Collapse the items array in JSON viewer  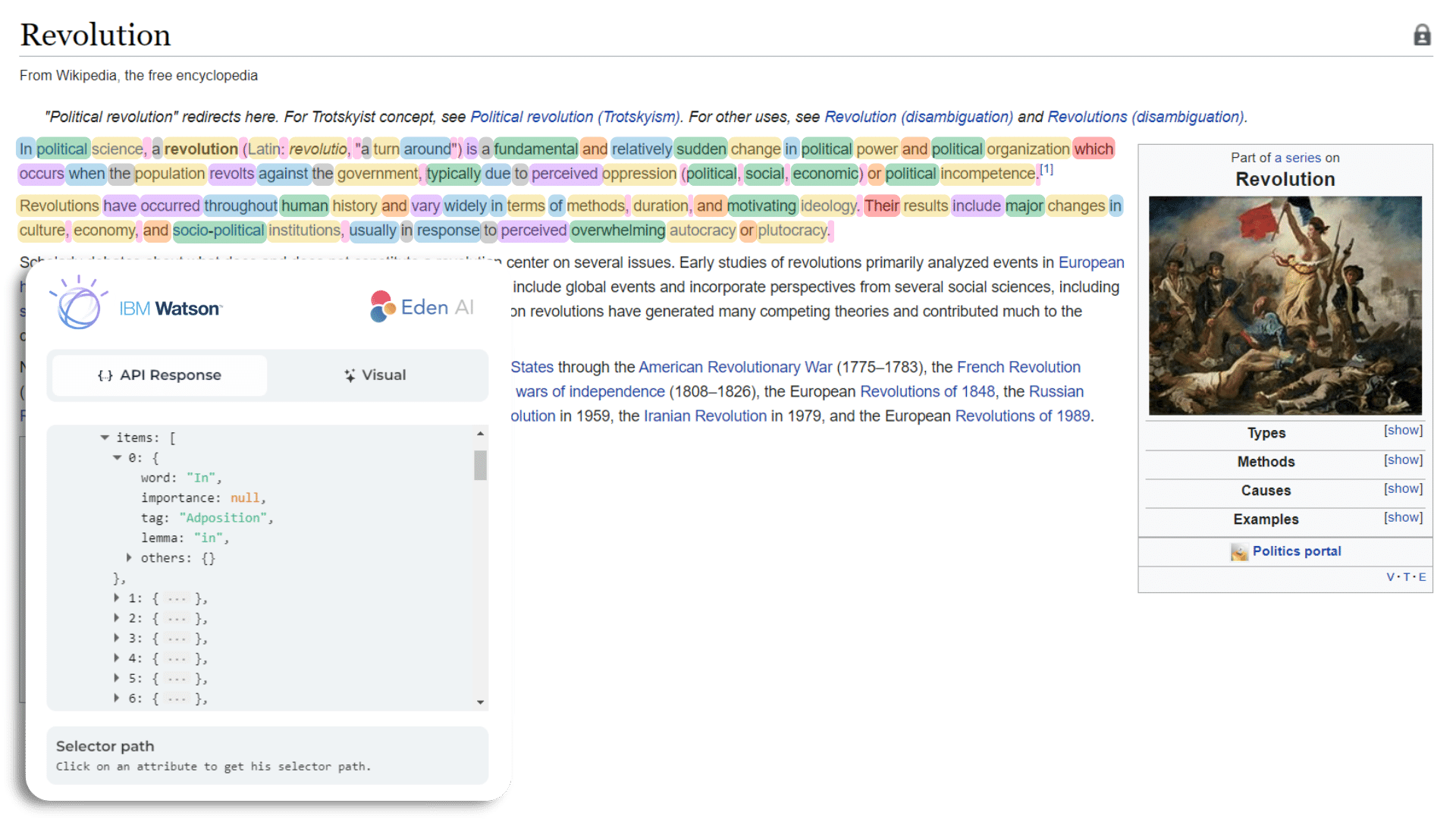105,437
